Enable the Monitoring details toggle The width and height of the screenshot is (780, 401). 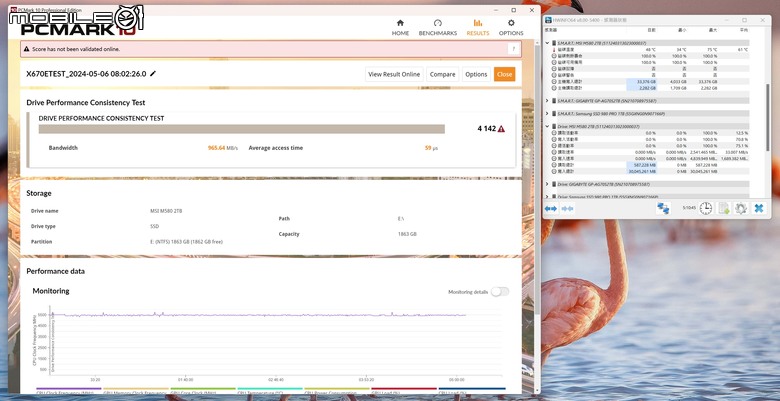pyautogui.click(x=500, y=292)
